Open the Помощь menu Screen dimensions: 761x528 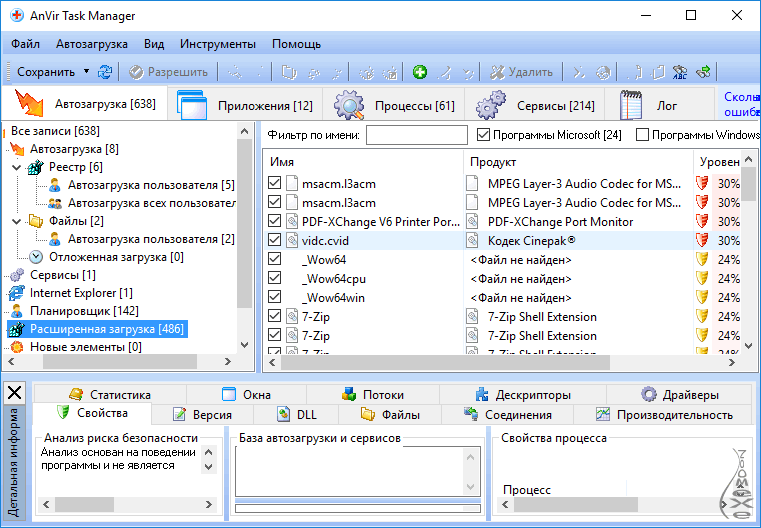tap(296, 44)
